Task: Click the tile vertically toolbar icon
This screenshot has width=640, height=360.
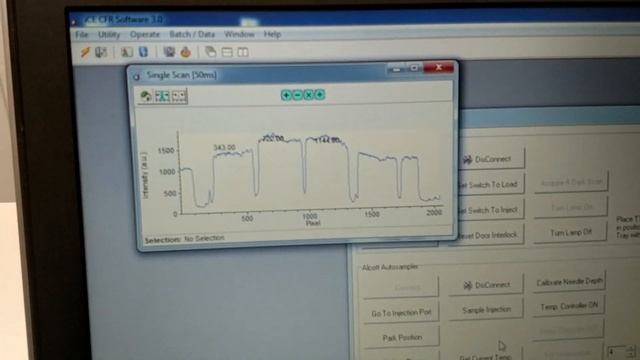Action: [x=243, y=52]
